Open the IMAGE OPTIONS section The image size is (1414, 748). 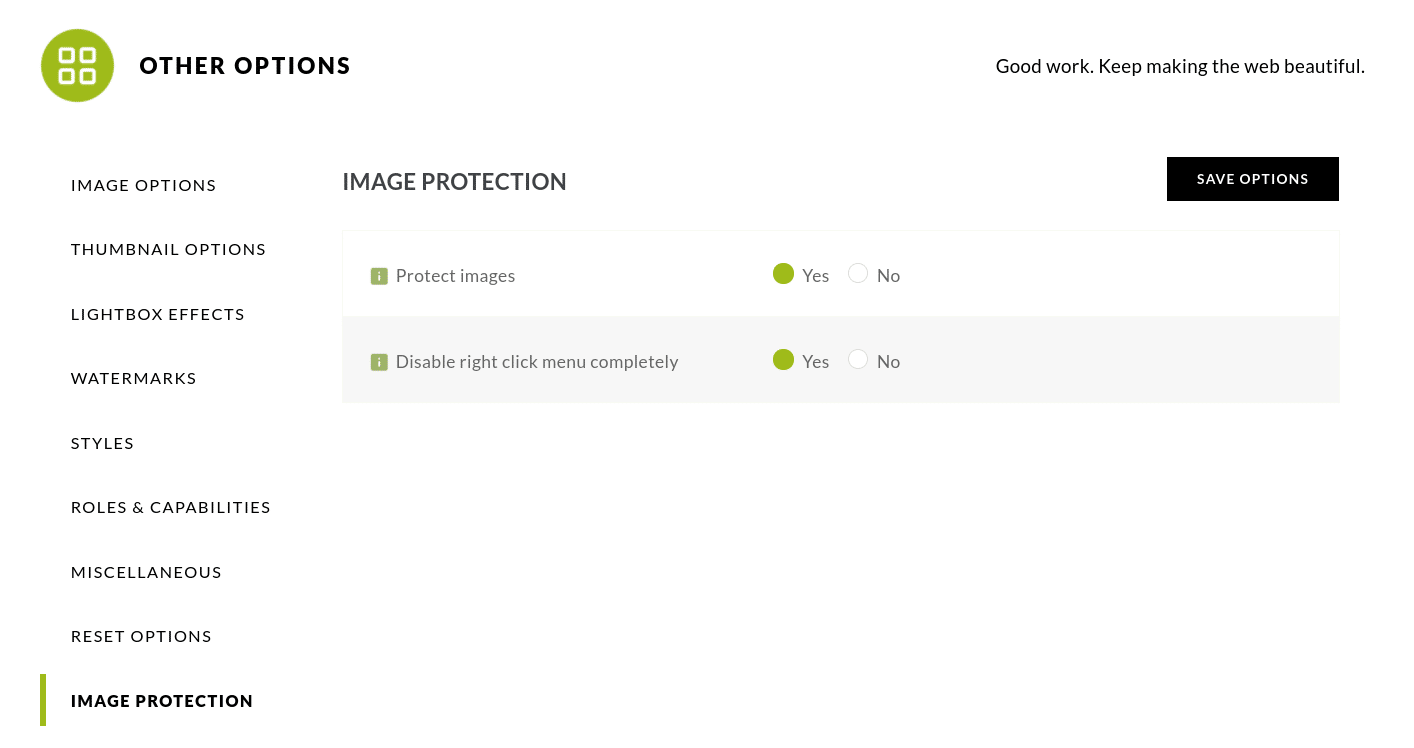point(143,185)
